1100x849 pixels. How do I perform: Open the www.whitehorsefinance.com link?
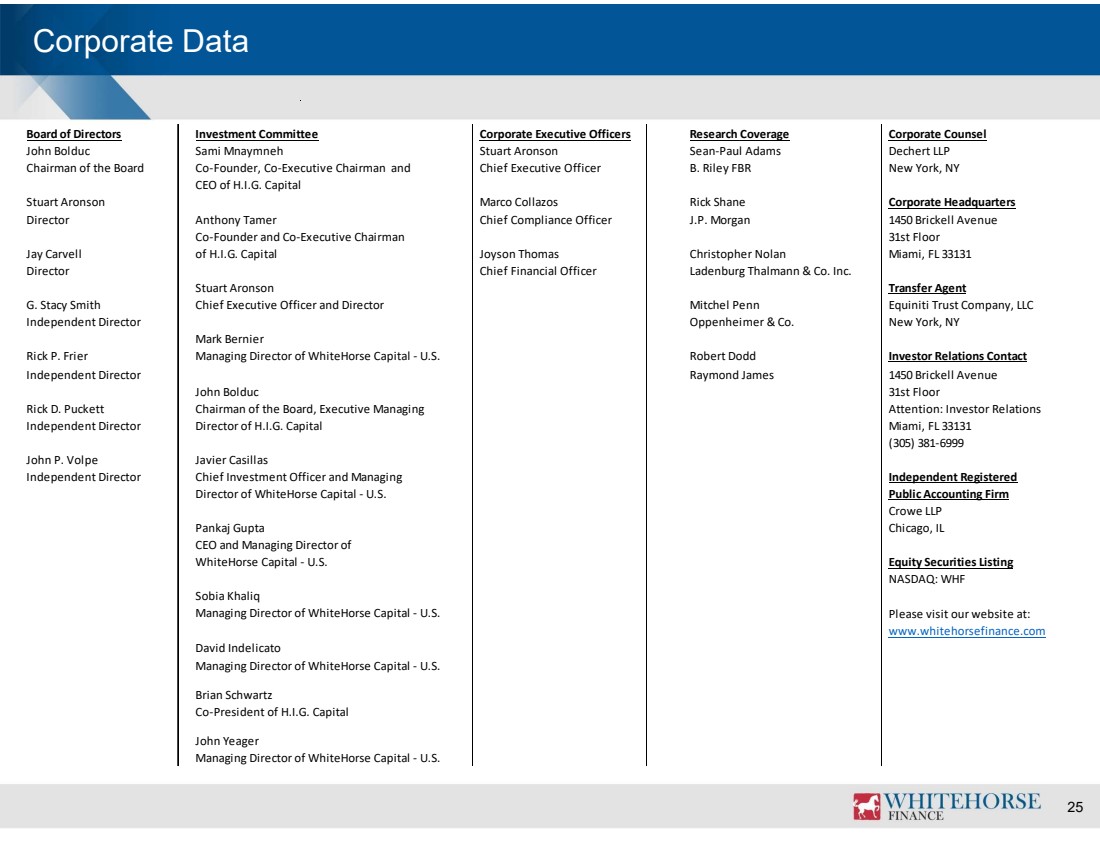tap(967, 631)
